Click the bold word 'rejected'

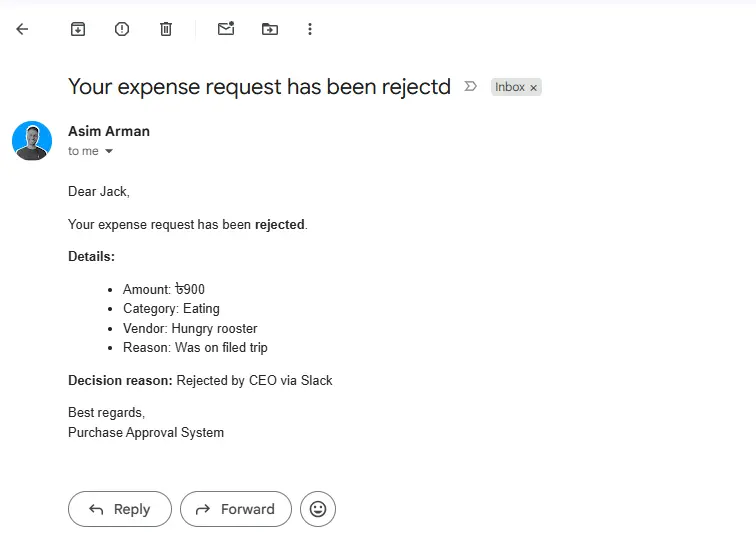click(280, 225)
